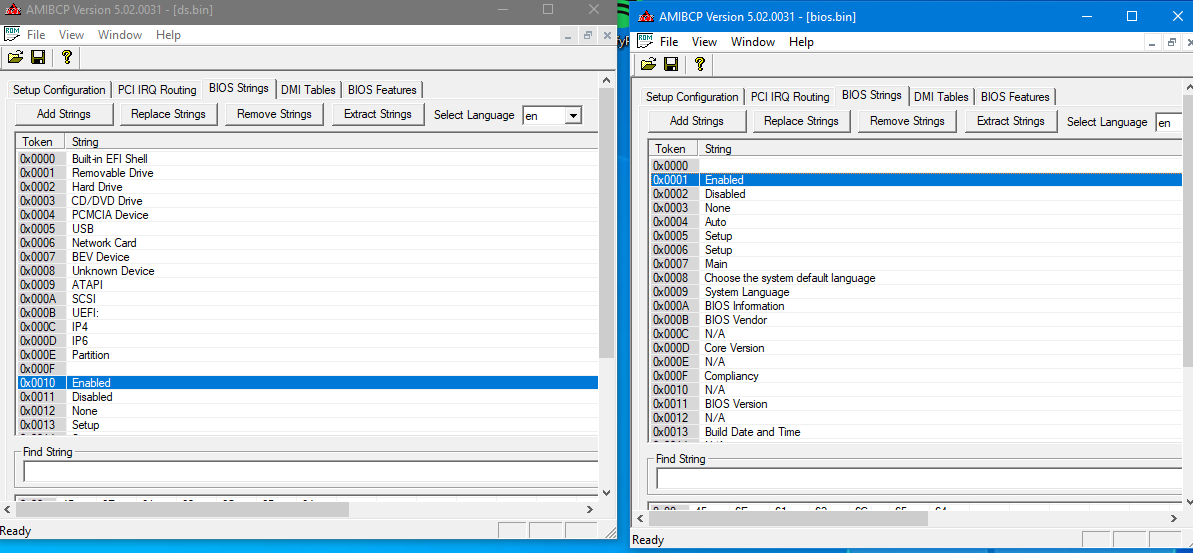The height and width of the screenshot is (553, 1193).
Task: Save icon in bios.bin window toolbar
Action: point(671,64)
